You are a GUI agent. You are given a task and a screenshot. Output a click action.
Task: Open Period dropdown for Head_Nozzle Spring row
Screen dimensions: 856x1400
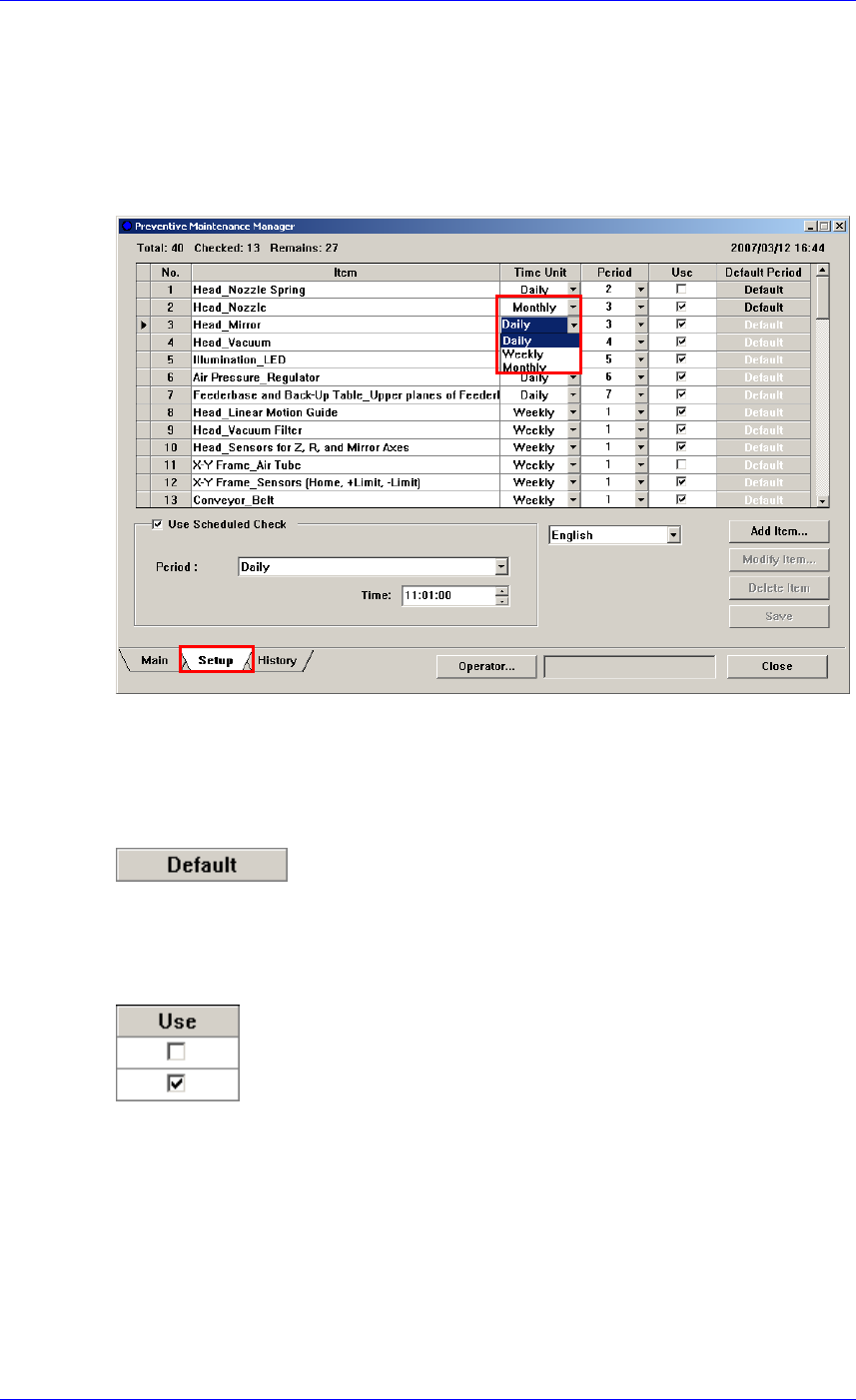(641, 290)
